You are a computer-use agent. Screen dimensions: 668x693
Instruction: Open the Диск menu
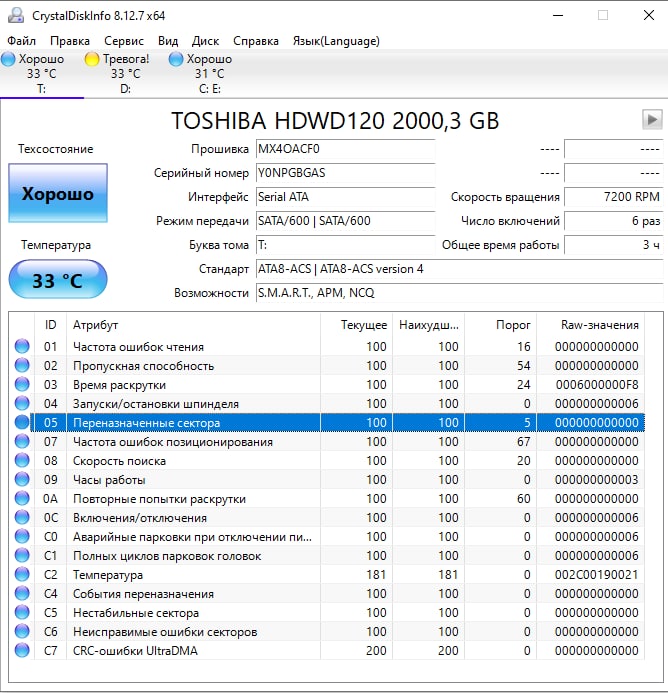point(206,41)
